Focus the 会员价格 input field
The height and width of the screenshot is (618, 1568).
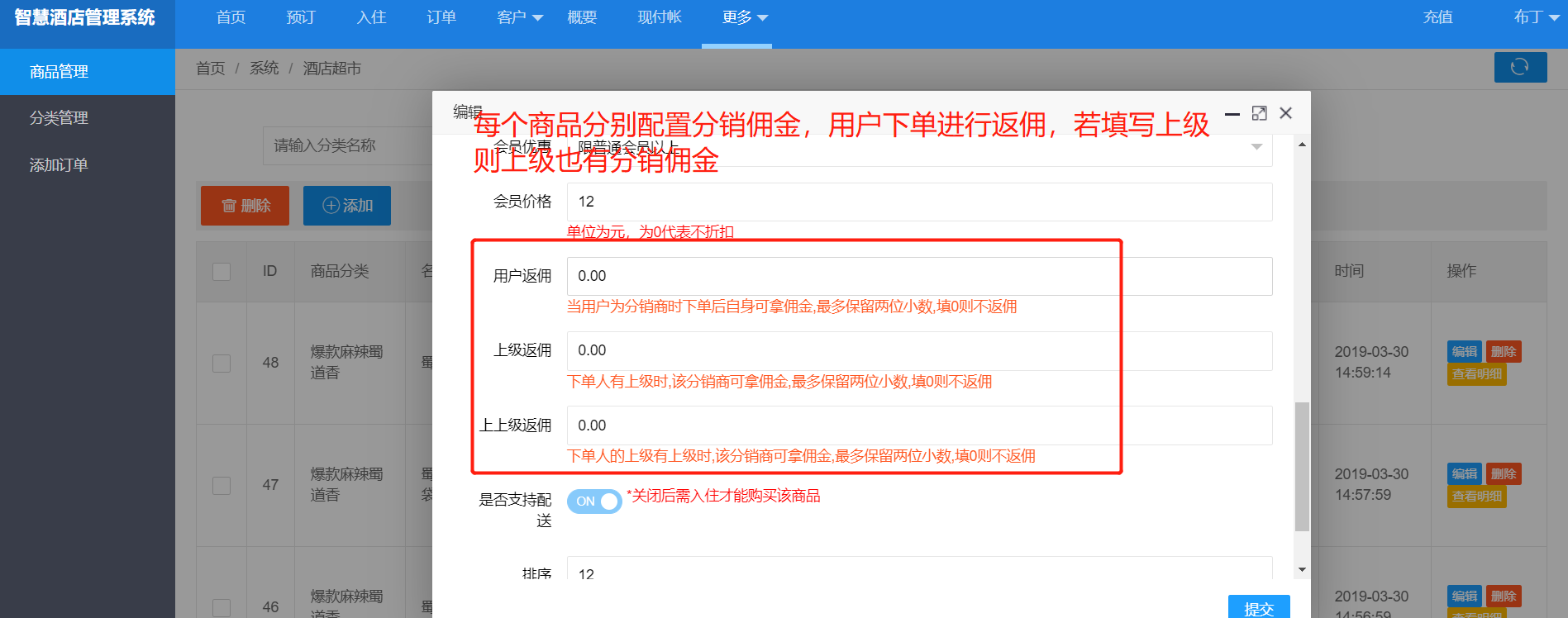919,202
